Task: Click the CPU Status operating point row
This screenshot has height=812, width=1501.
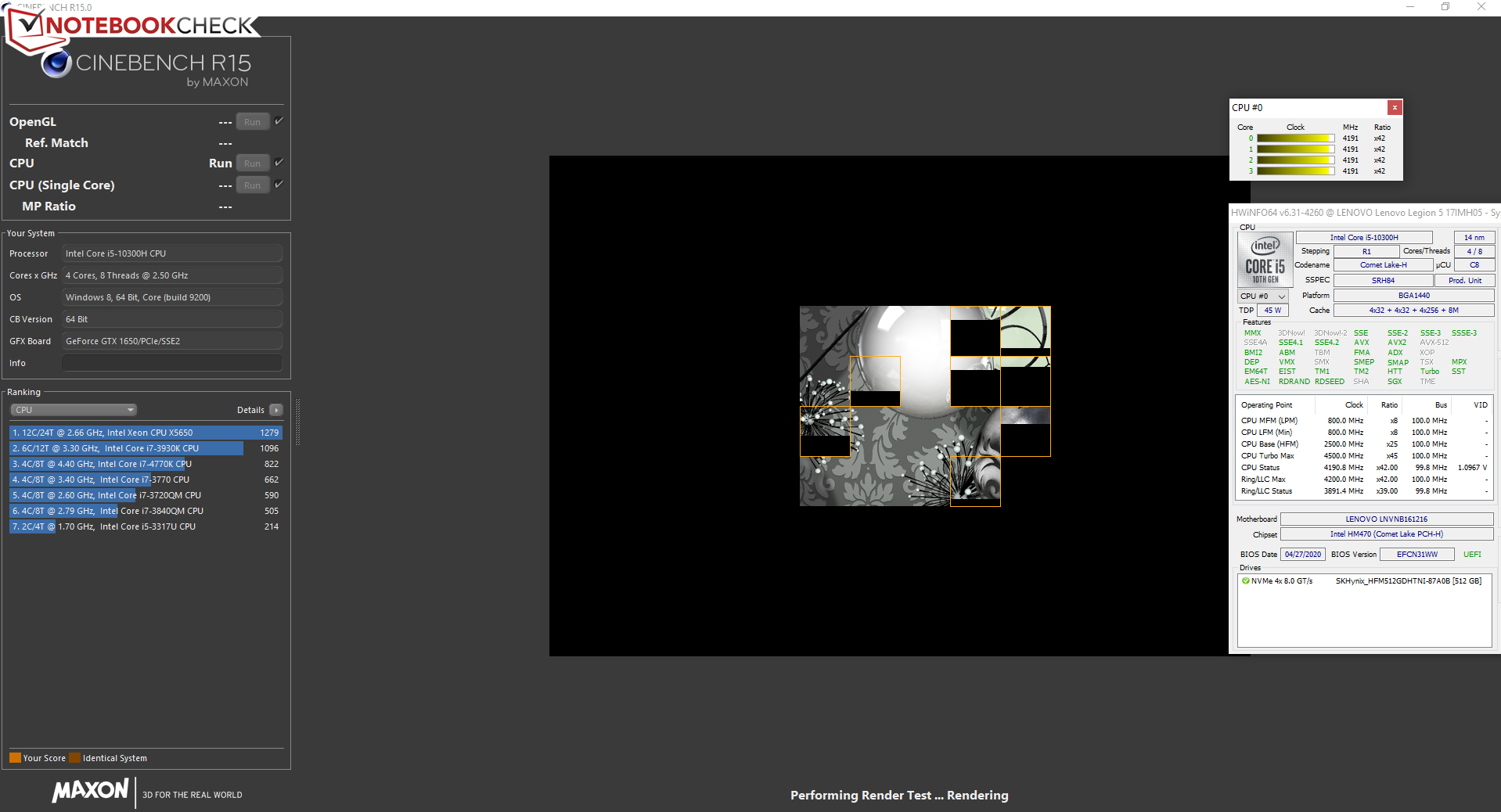Action: pyautogui.click(x=1364, y=468)
